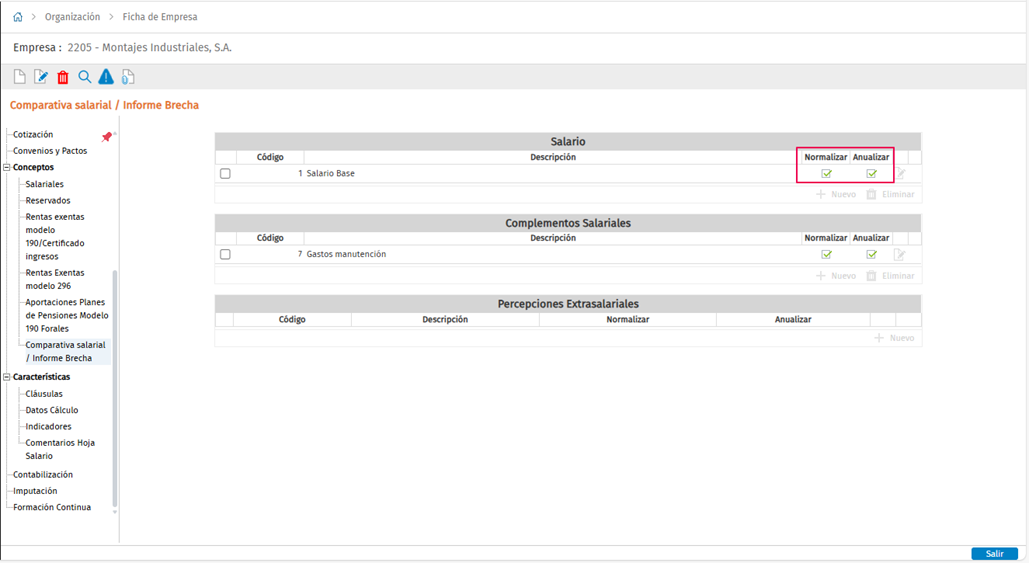Click the red pin icon in sidebar
This screenshot has width=1029, height=563.
(x=106, y=136)
